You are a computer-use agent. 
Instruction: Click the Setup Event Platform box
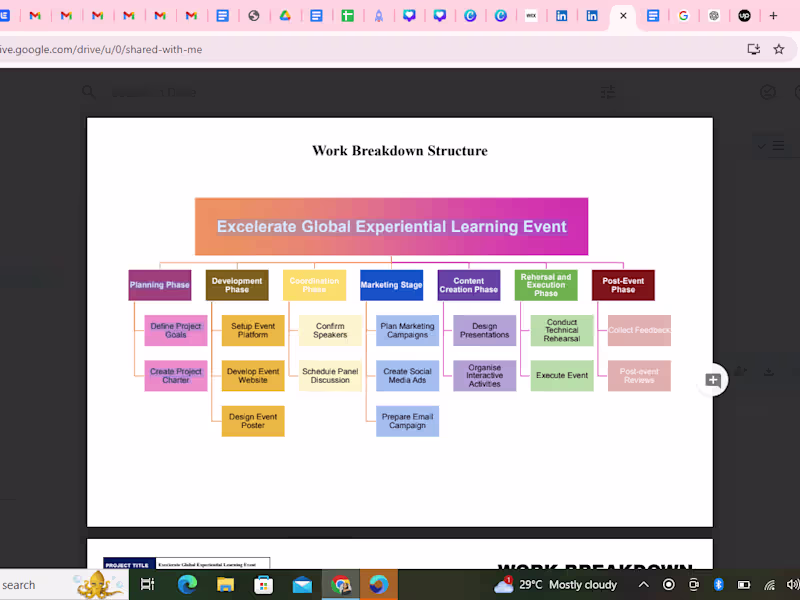[253, 330]
